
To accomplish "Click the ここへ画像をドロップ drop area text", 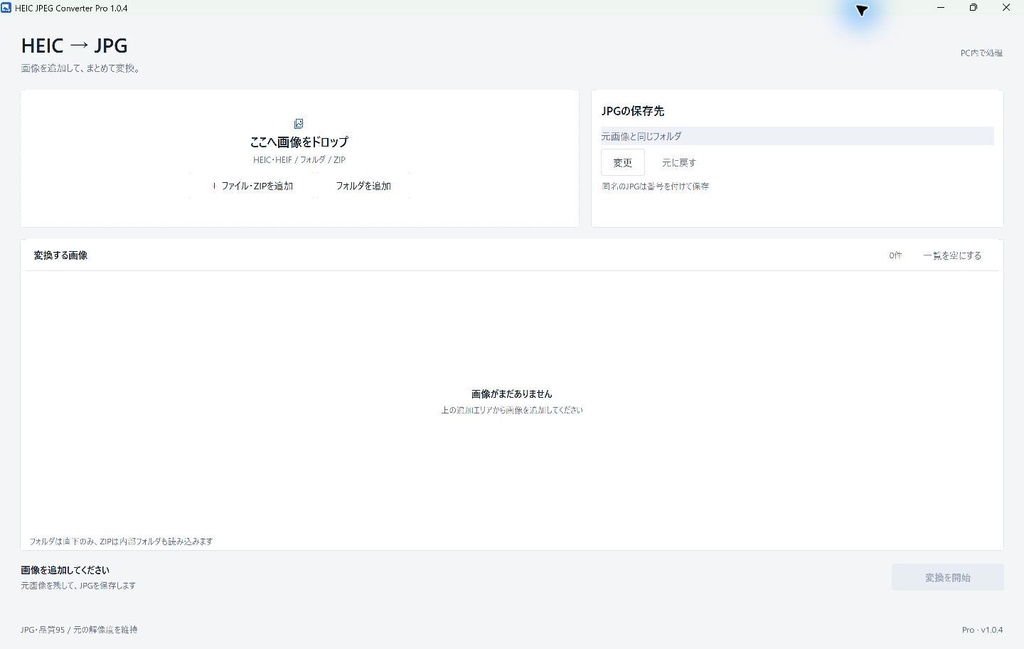I will click(x=299, y=142).
